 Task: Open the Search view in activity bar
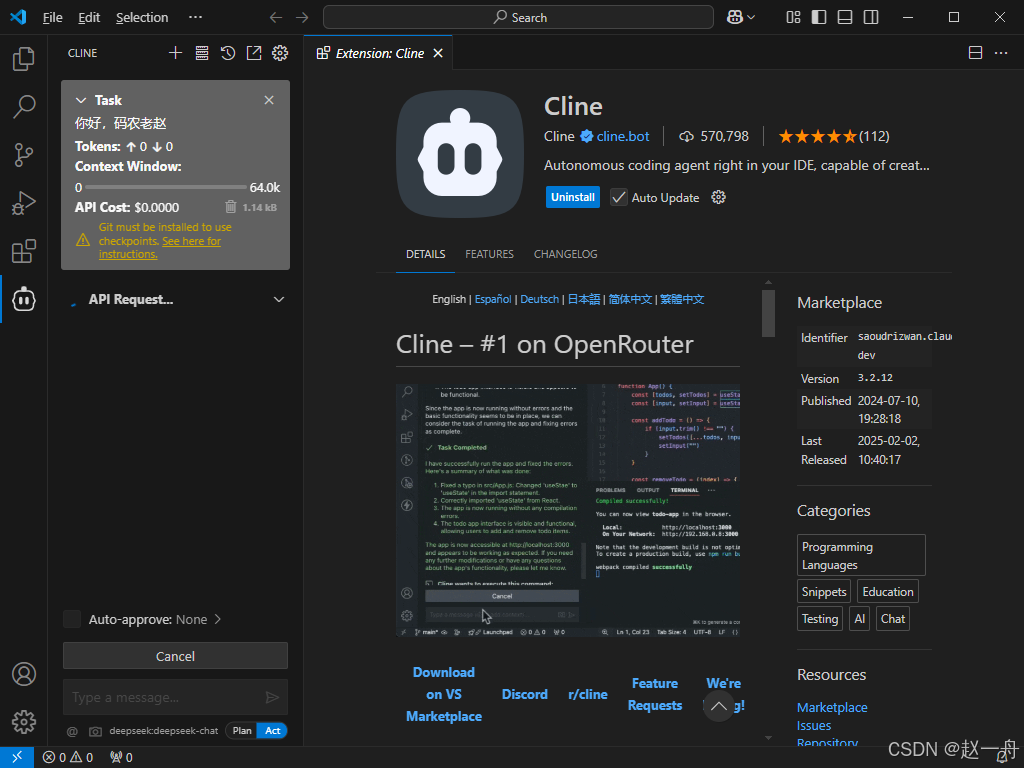tap(24, 106)
